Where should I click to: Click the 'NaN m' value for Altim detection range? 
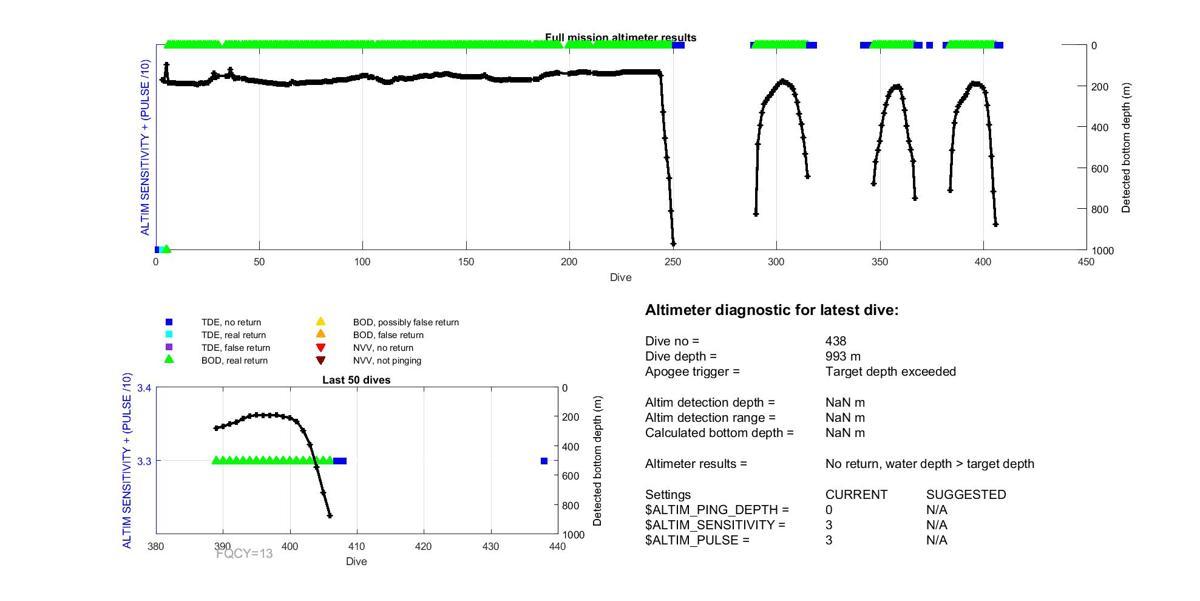845,417
